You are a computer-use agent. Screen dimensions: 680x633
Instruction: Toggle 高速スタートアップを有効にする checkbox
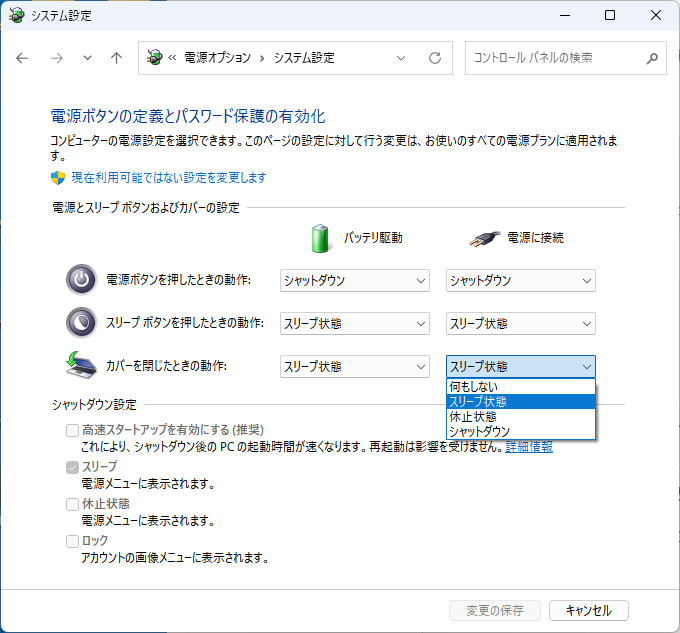click(x=72, y=431)
